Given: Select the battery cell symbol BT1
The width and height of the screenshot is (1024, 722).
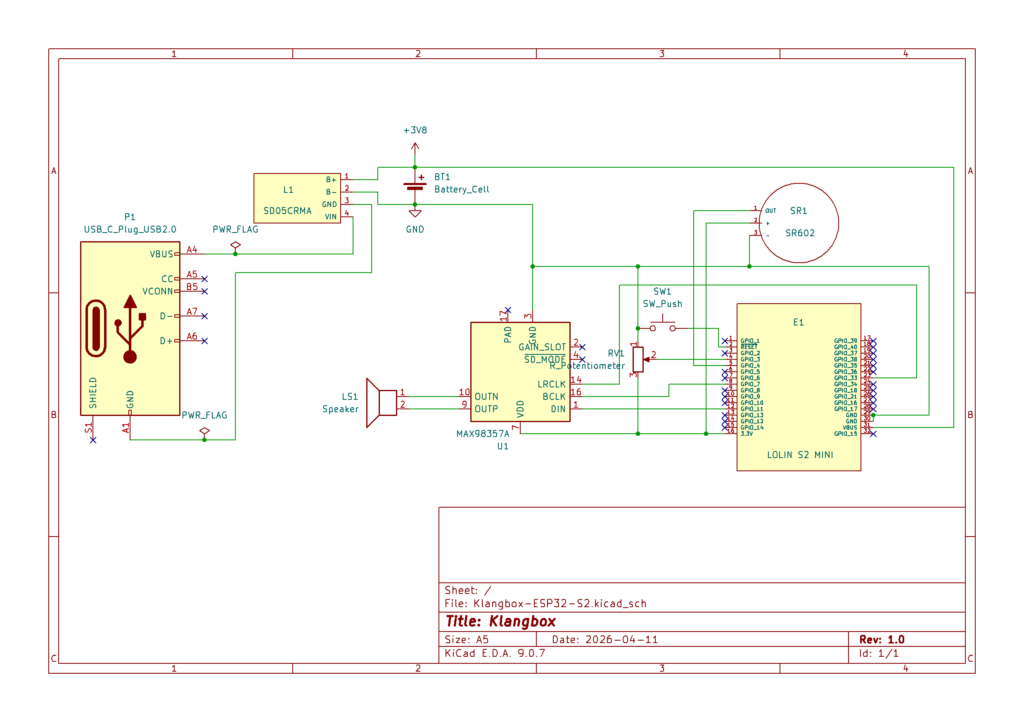Looking at the screenshot, I should click(414, 184).
